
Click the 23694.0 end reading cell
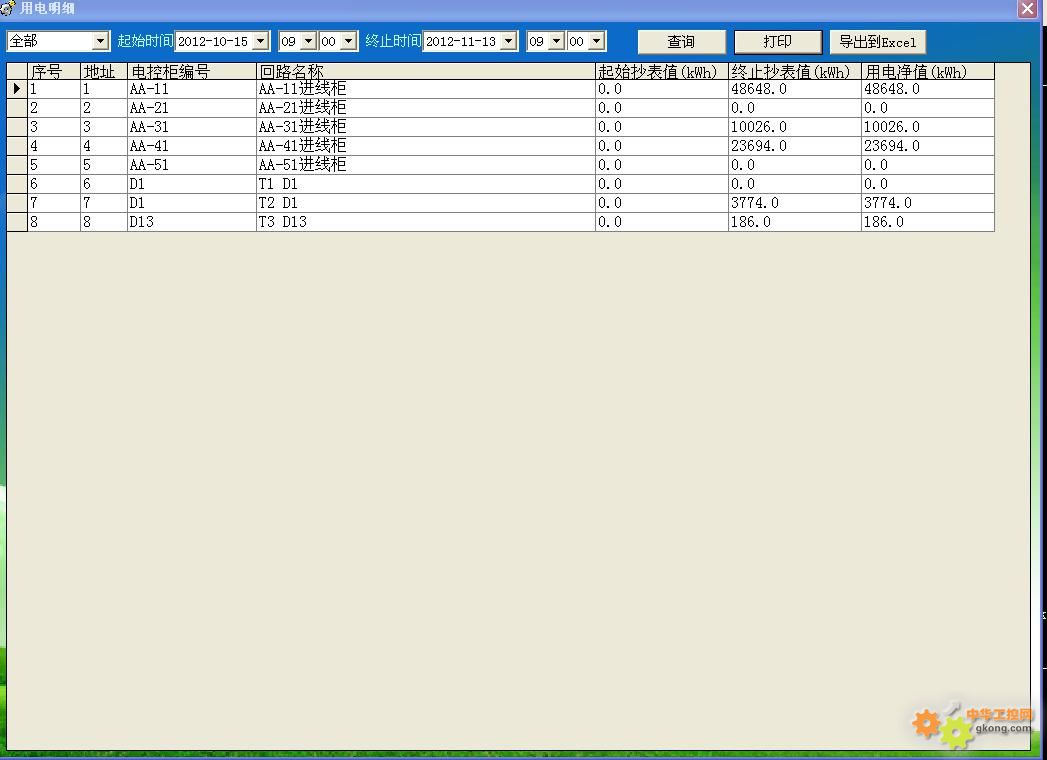point(794,146)
